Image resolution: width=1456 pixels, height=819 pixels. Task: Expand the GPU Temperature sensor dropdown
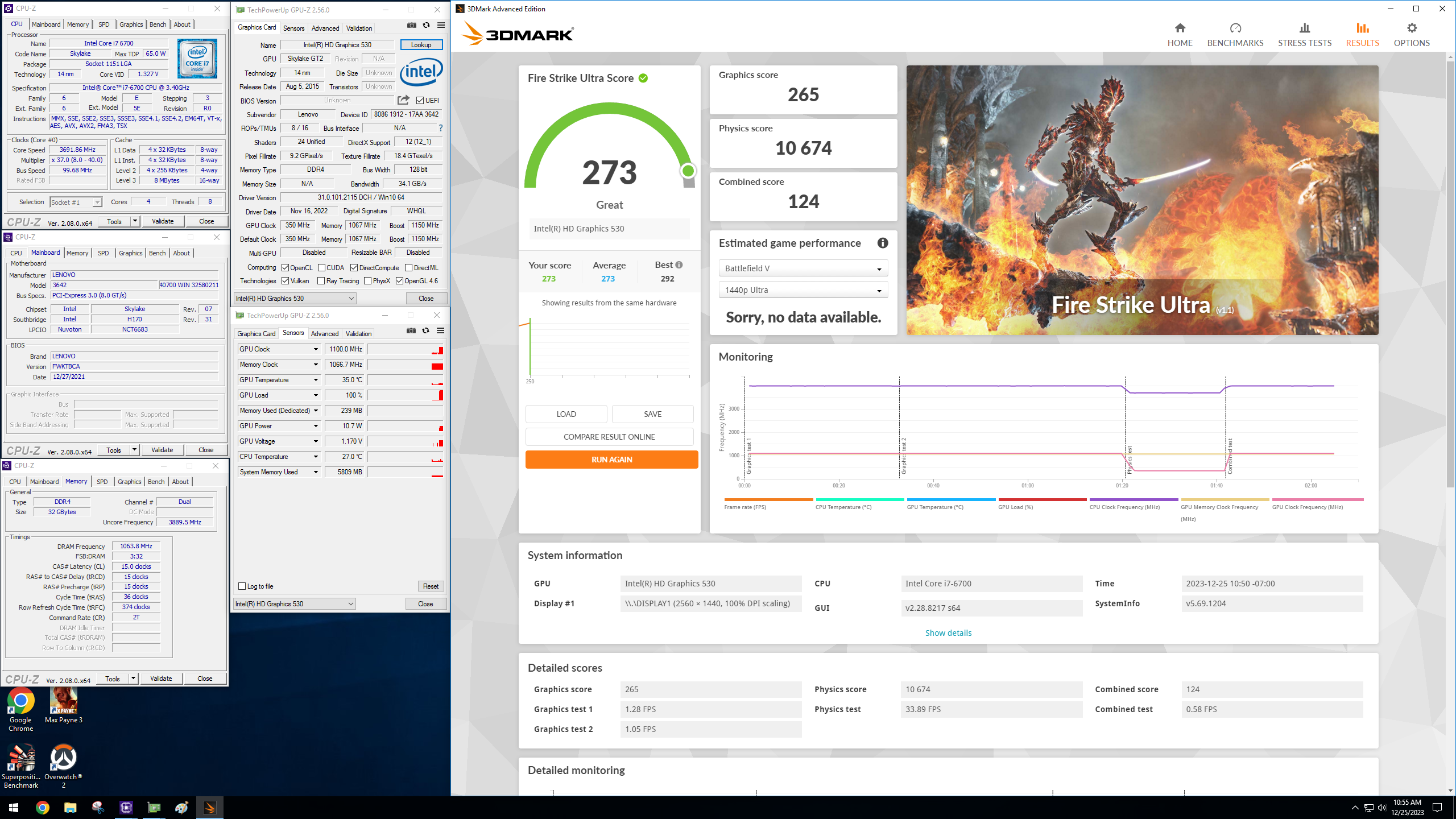pyautogui.click(x=316, y=380)
